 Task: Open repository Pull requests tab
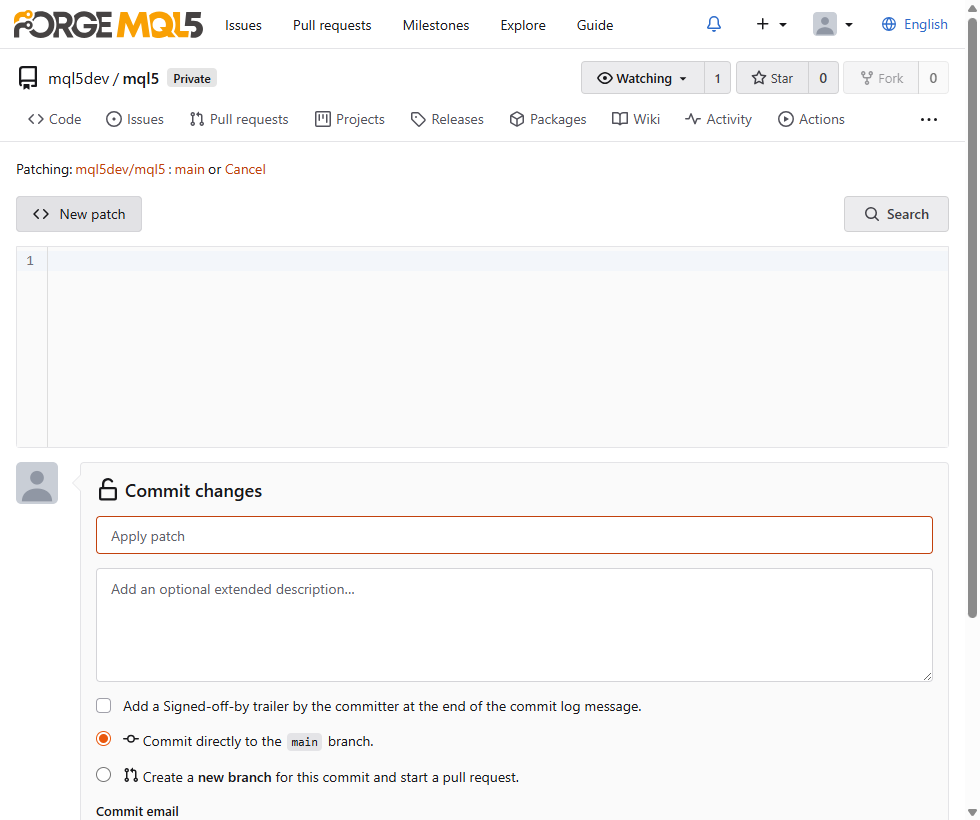point(239,119)
